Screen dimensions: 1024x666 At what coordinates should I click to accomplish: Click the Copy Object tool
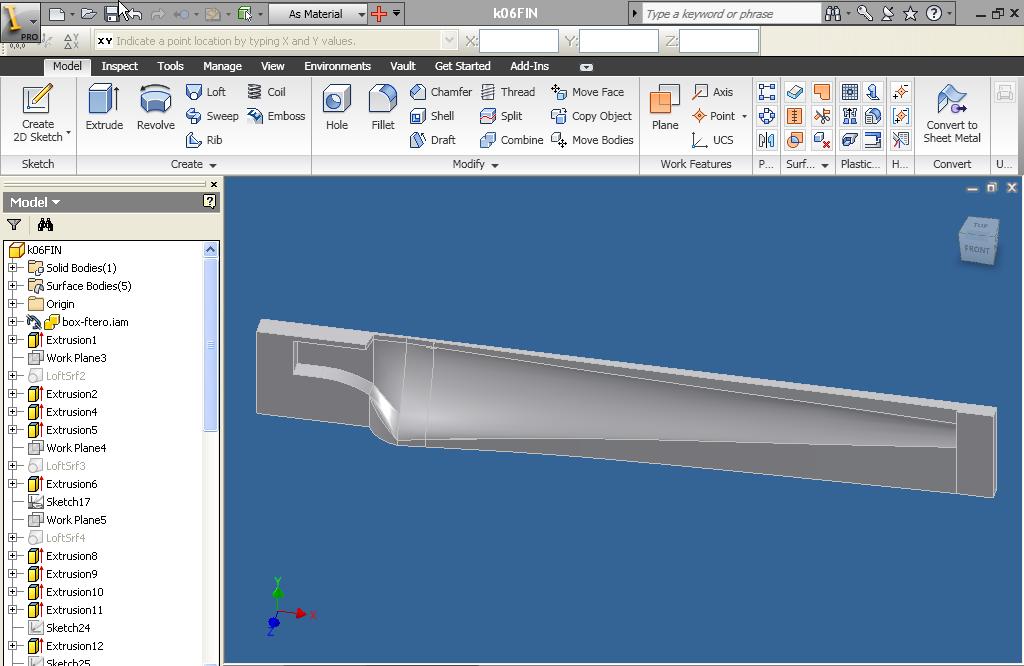[592, 116]
